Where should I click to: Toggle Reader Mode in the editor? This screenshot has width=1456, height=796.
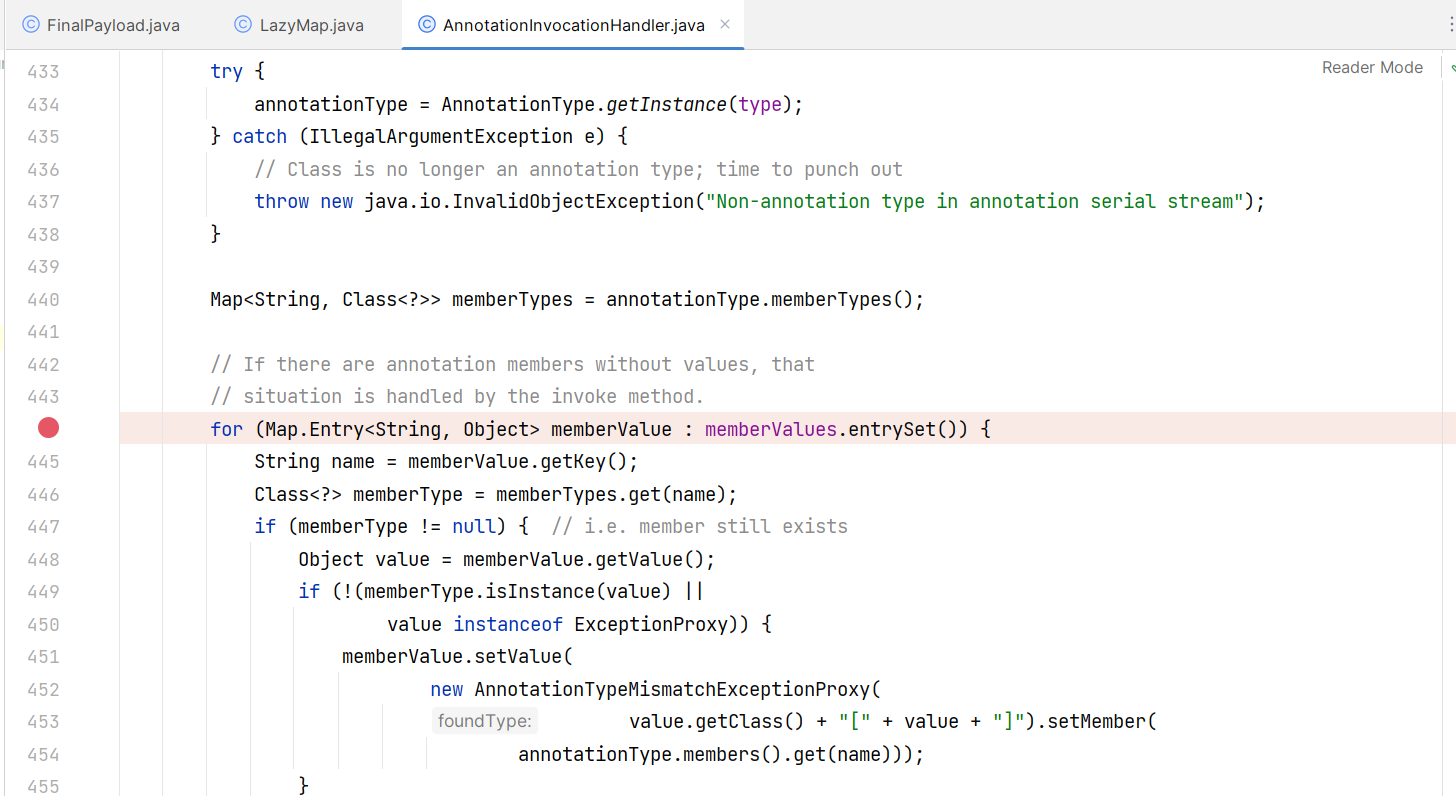pos(1372,67)
